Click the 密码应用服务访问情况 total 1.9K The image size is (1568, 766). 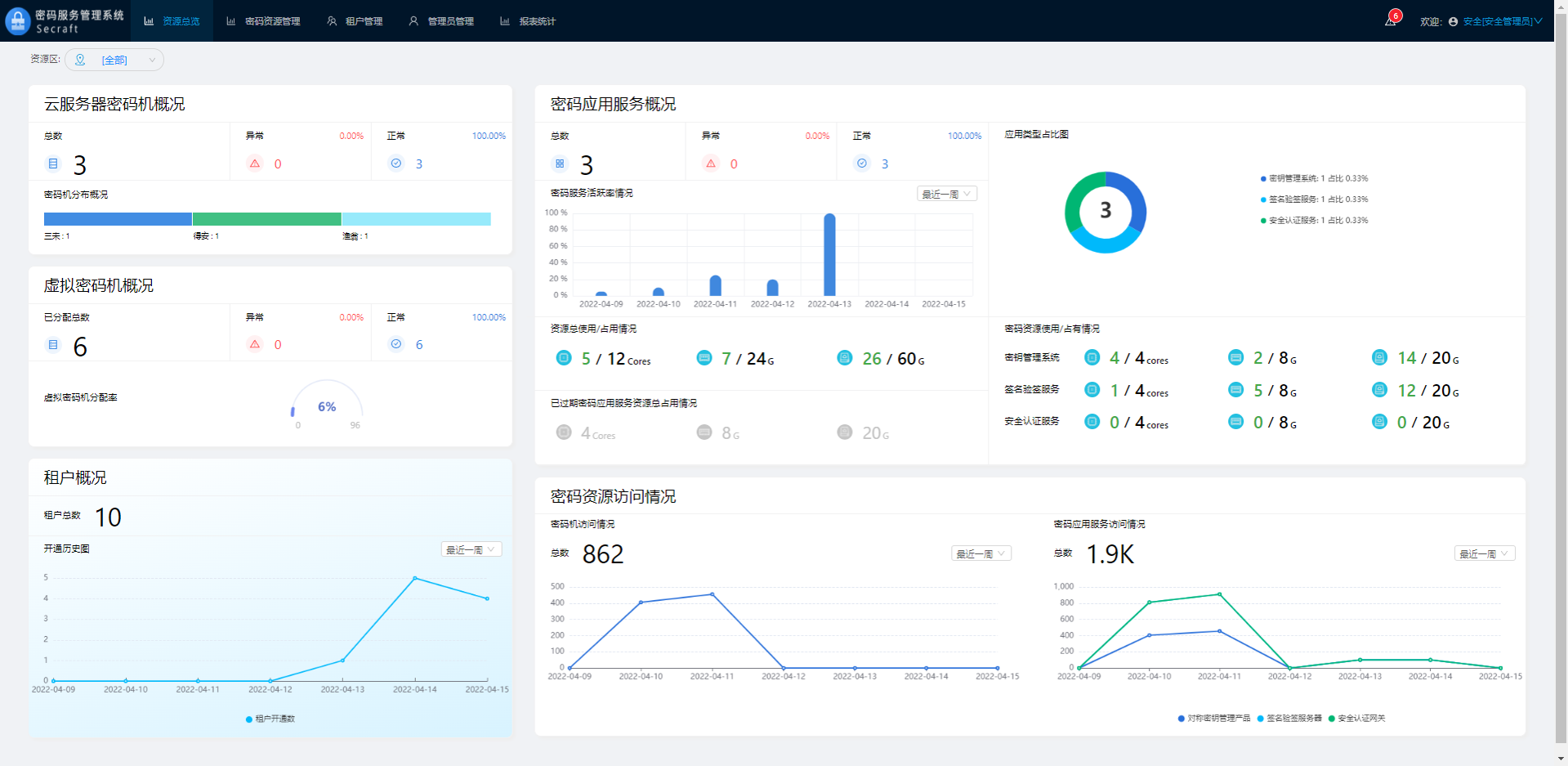point(1110,555)
